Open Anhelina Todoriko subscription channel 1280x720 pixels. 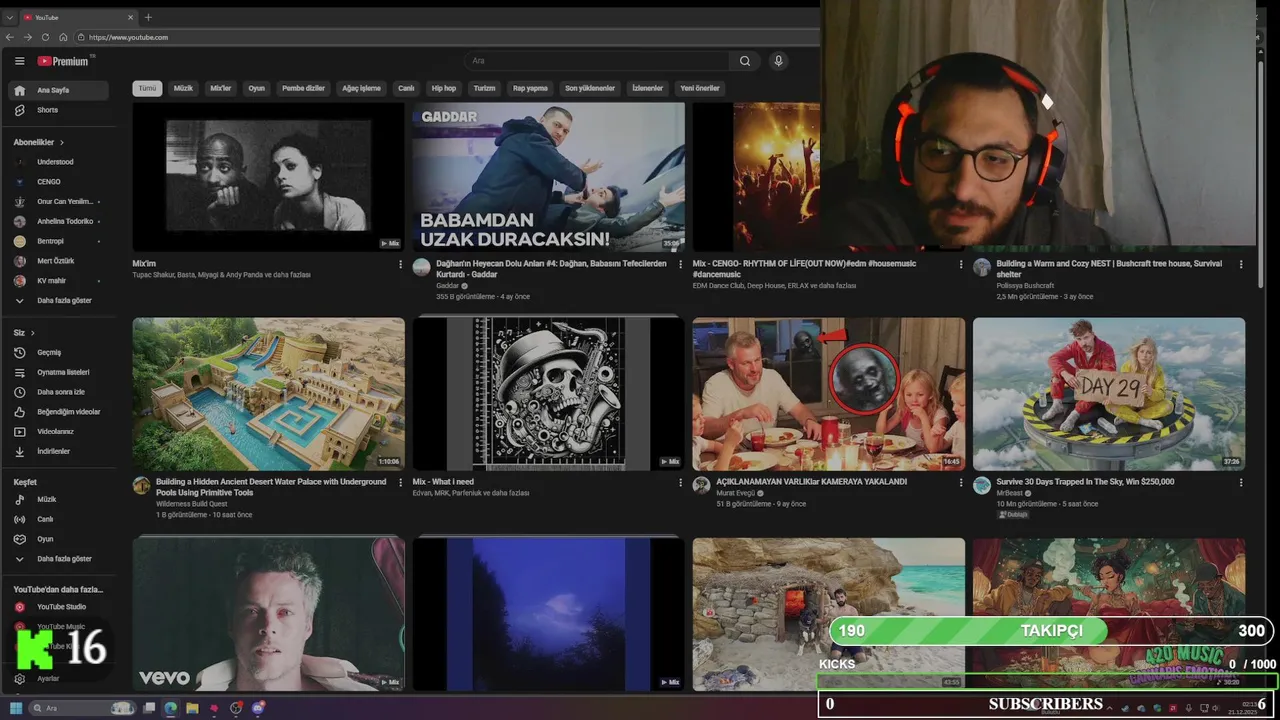tap(60, 221)
